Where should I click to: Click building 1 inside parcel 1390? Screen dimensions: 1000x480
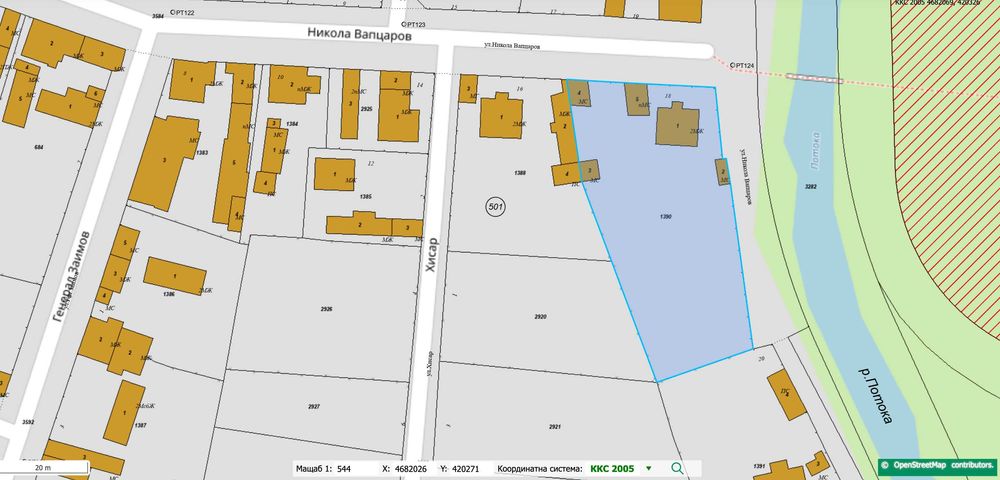click(677, 127)
